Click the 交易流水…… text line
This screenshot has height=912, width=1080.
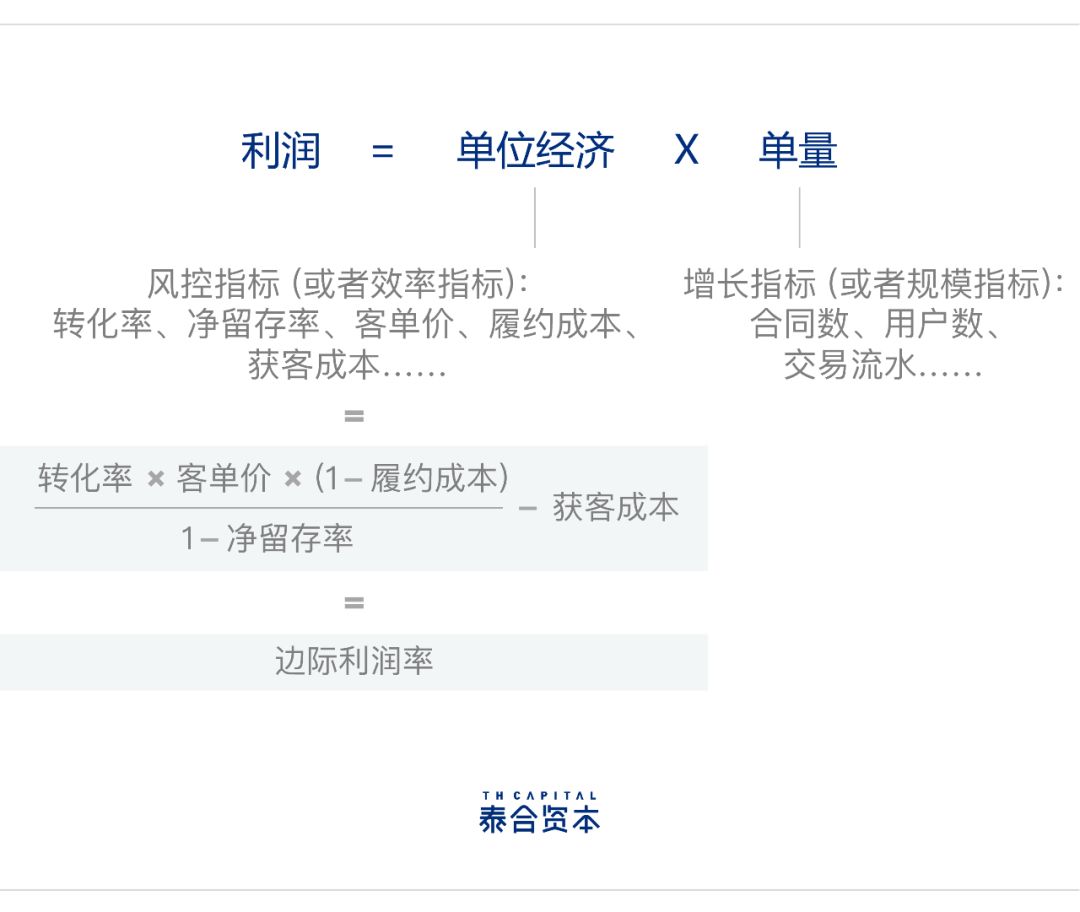[x=883, y=364]
